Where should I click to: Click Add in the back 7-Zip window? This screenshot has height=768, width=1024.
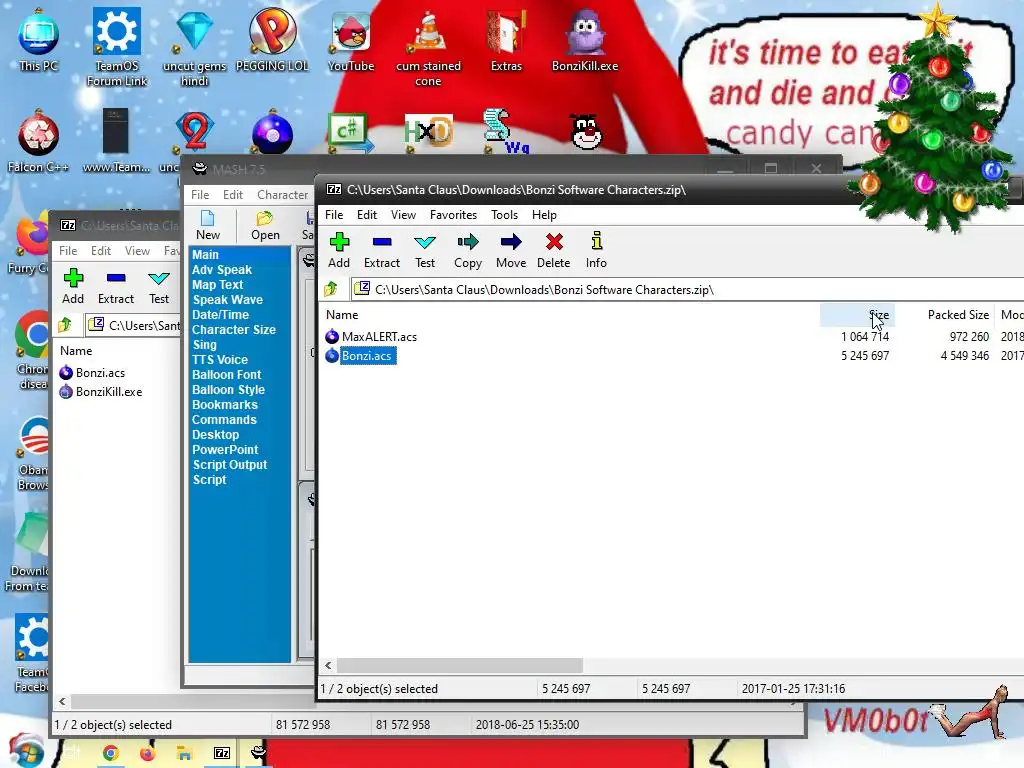(x=73, y=287)
